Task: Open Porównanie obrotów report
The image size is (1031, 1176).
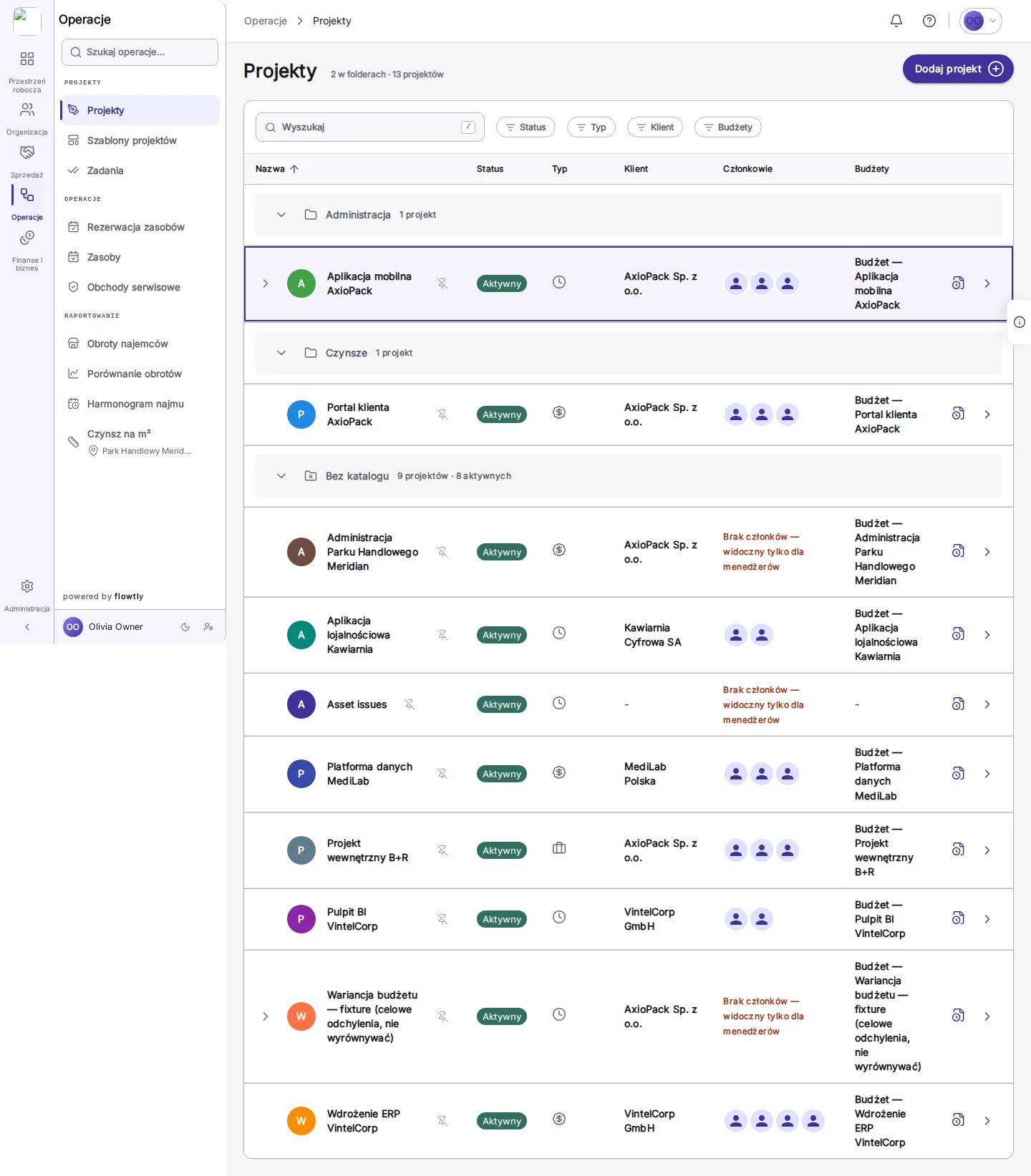Action: pos(140,374)
